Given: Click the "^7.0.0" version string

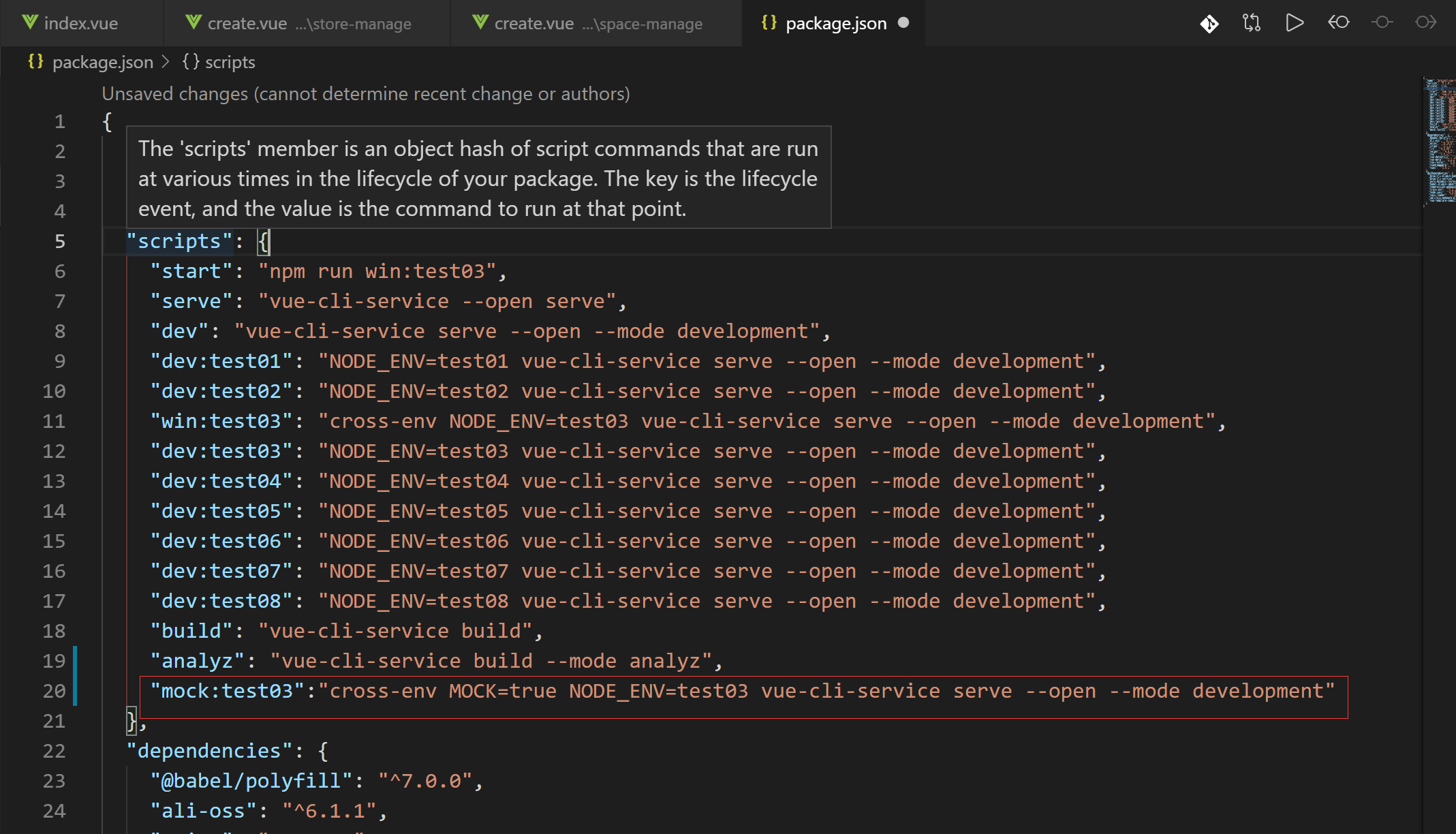Looking at the screenshot, I should point(425,781).
